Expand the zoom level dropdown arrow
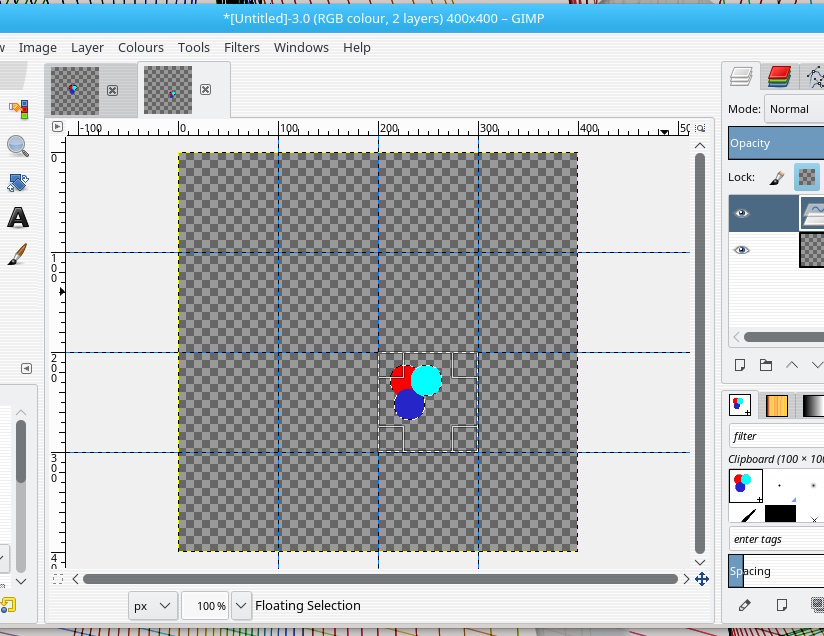824x636 pixels. [241, 605]
